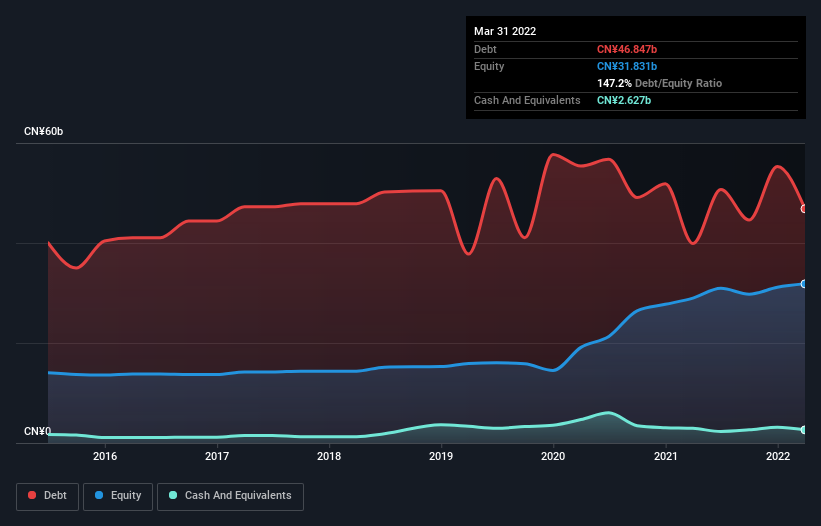This screenshot has height=526, width=821.
Task: Select the Debt data point marker at Mar 2022
Action: pyautogui.click(x=804, y=209)
